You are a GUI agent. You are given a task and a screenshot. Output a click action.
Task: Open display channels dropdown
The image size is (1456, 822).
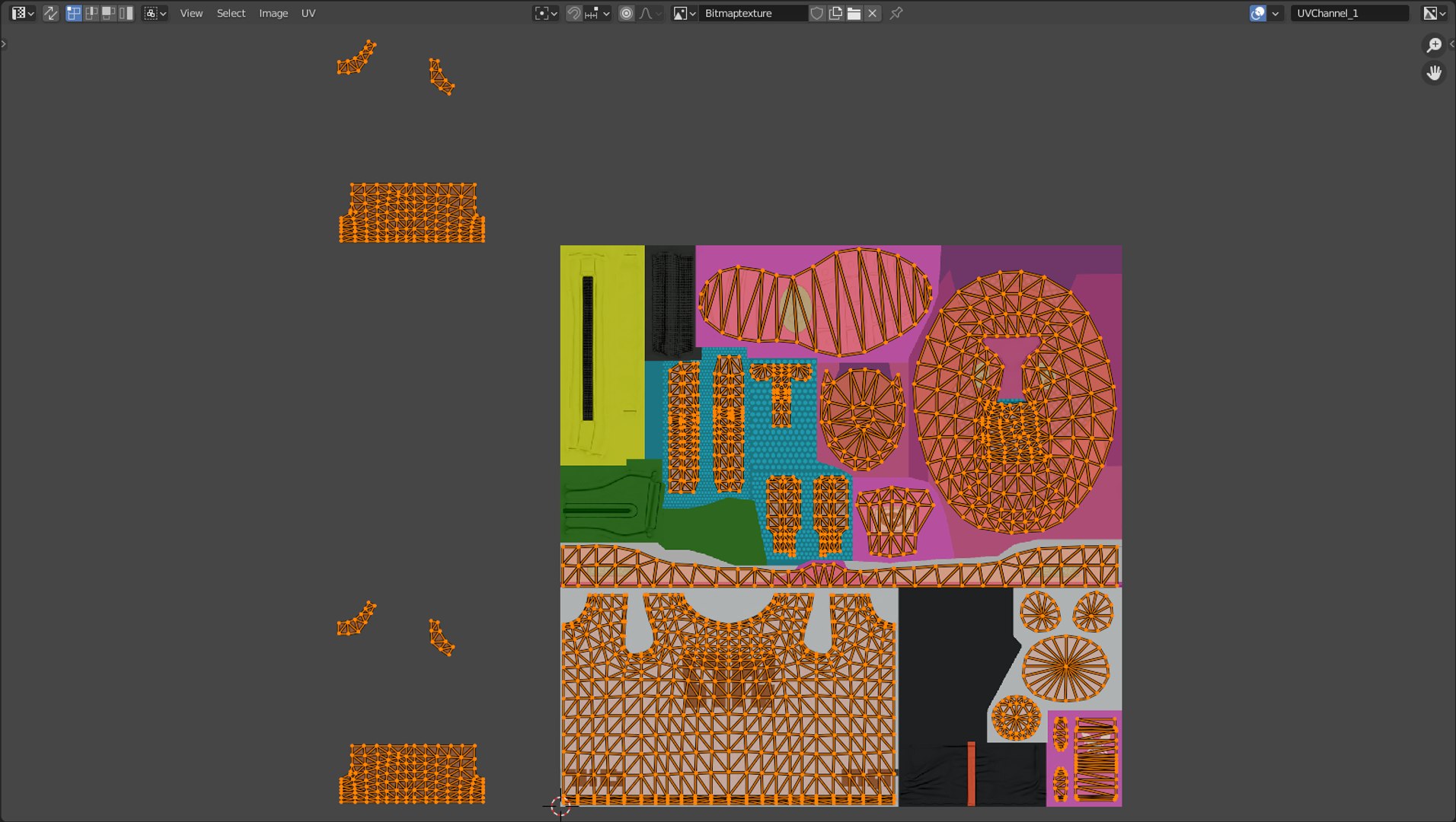pos(1435,13)
